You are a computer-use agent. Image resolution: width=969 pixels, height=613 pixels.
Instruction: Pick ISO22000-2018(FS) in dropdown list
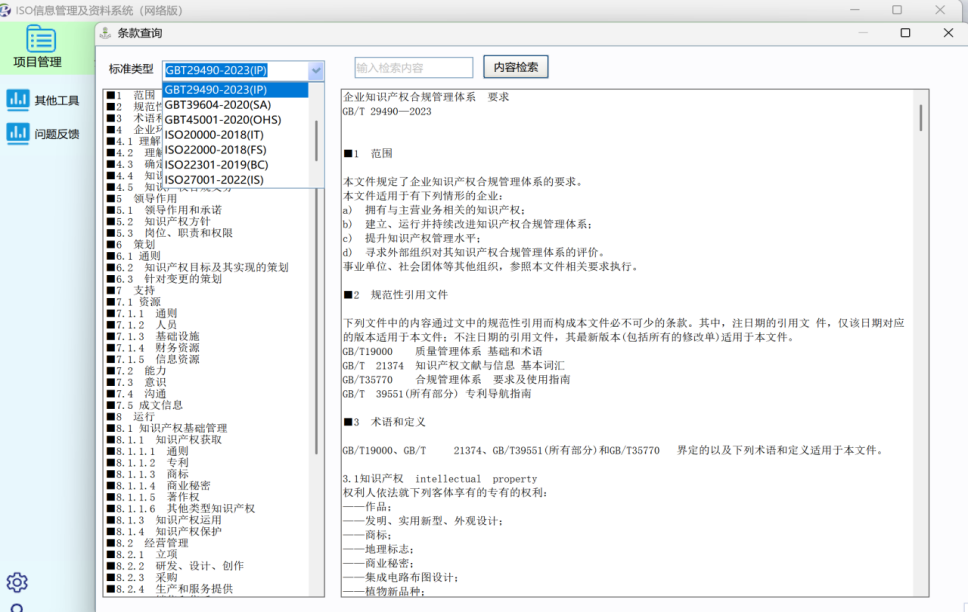pyautogui.click(x=215, y=150)
